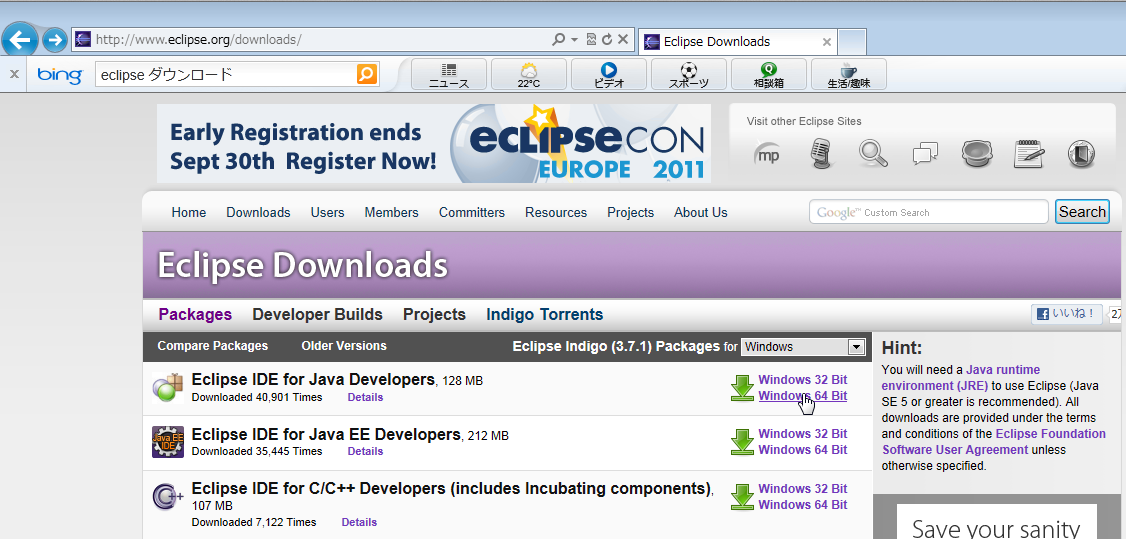1126x539 pixels.
Task: Close the Eclipse Downloads browser tab
Action: pyautogui.click(x=826, y=42)
